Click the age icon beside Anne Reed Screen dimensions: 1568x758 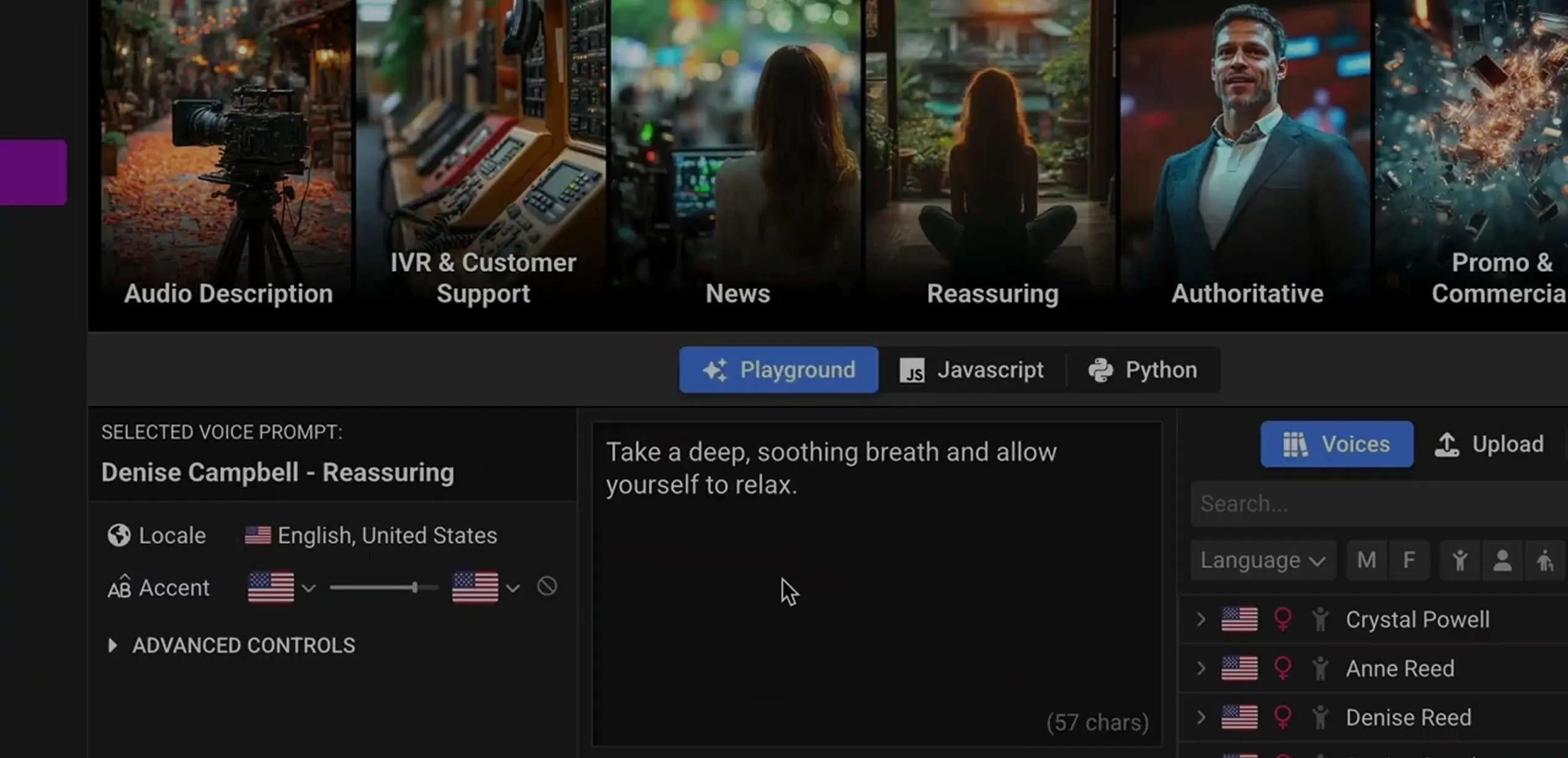click(x=1320, y=668)
